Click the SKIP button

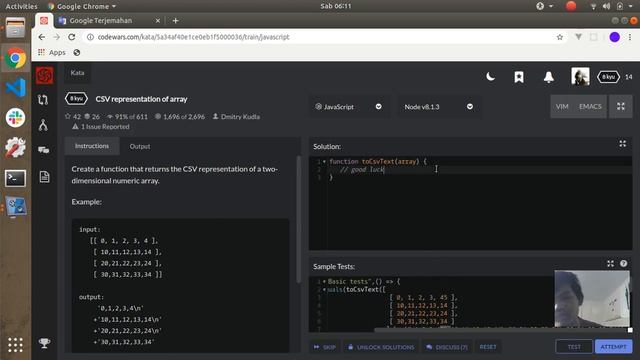[x=325, y=347]
